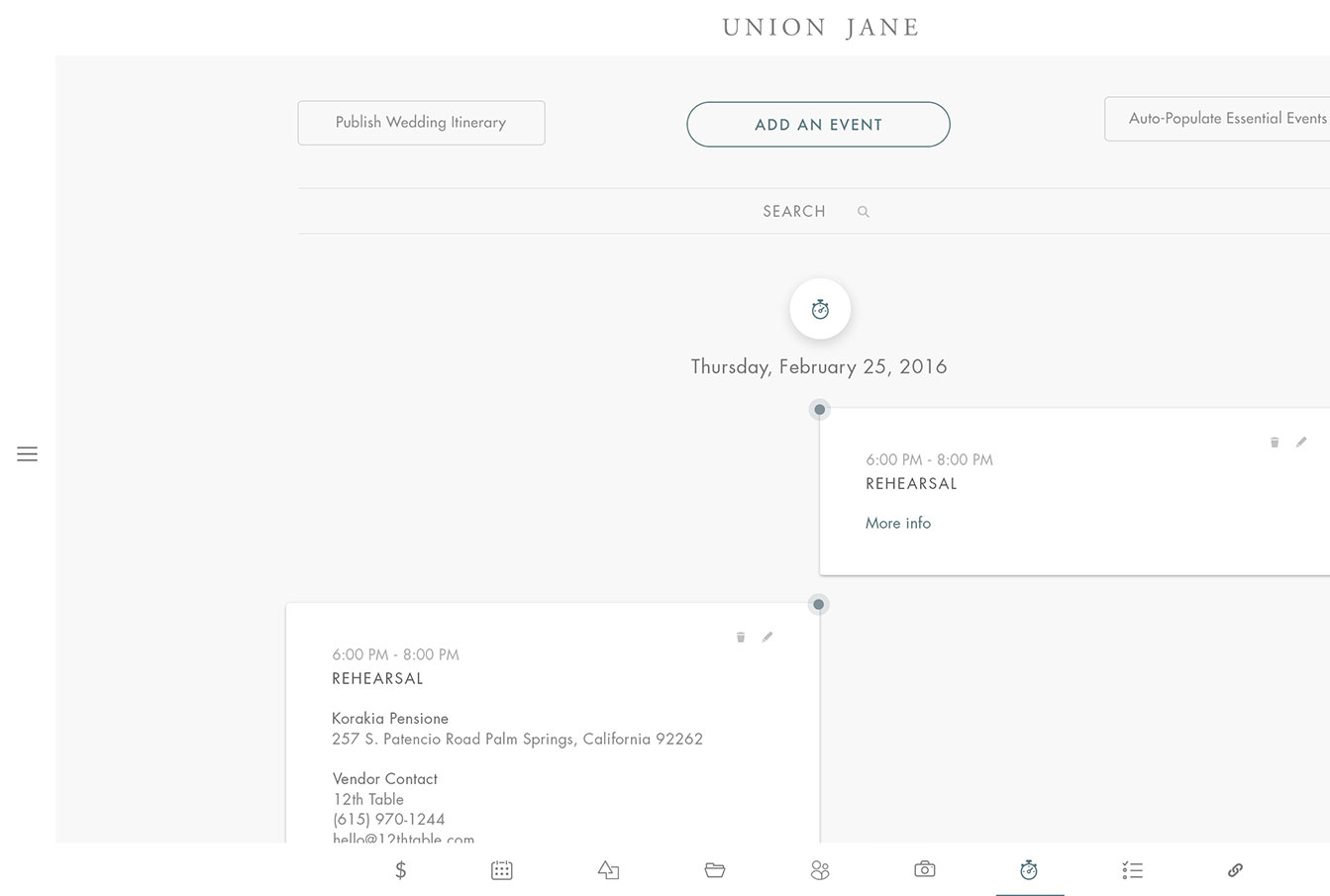Delete the collapsed Rehearsal event
Screen dimensions: 1330x896
pos(1275,443)
